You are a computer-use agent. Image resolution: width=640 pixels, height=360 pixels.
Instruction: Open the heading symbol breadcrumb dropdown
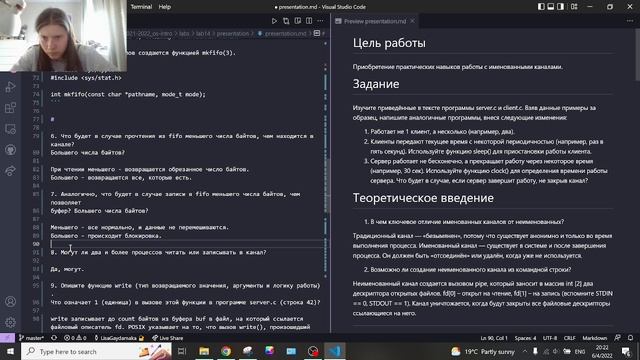pos(320,33)
